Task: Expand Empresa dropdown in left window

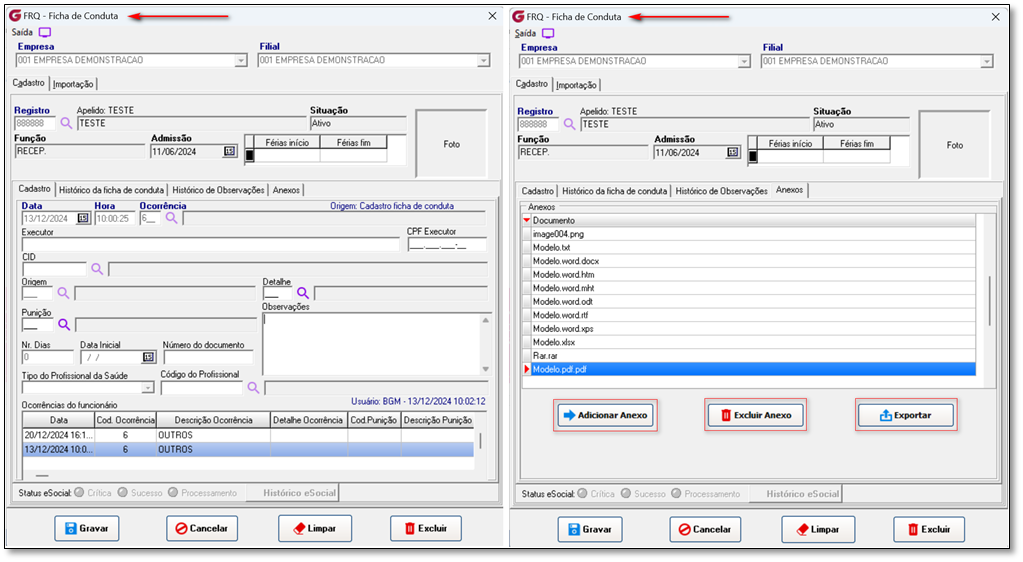Action: click(241, 60)
